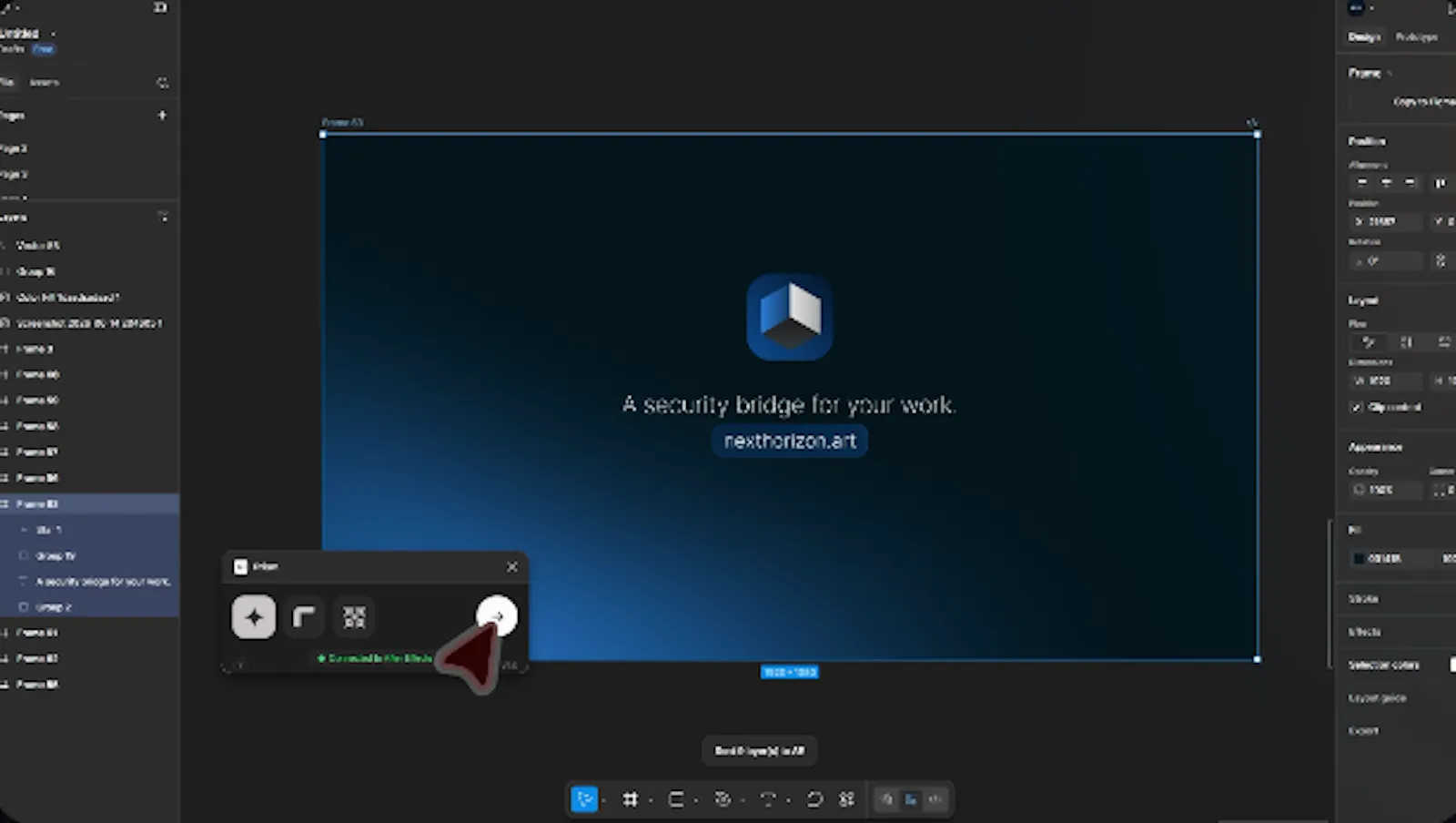Open the Pen tool dropdown arrow

coord(743,801)
